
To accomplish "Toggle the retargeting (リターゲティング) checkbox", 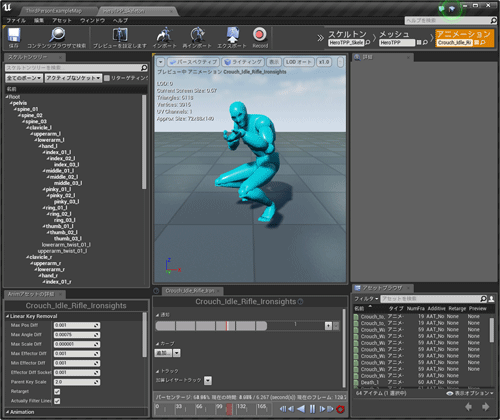I will pos(107,78).
